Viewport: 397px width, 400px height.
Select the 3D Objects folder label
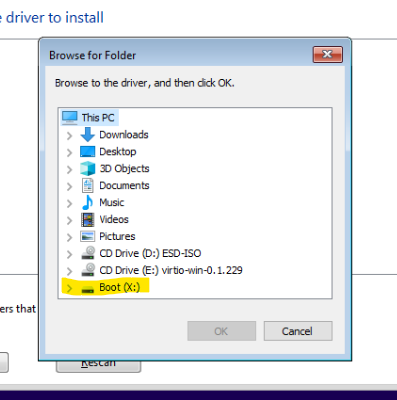[x=124, y=169]
